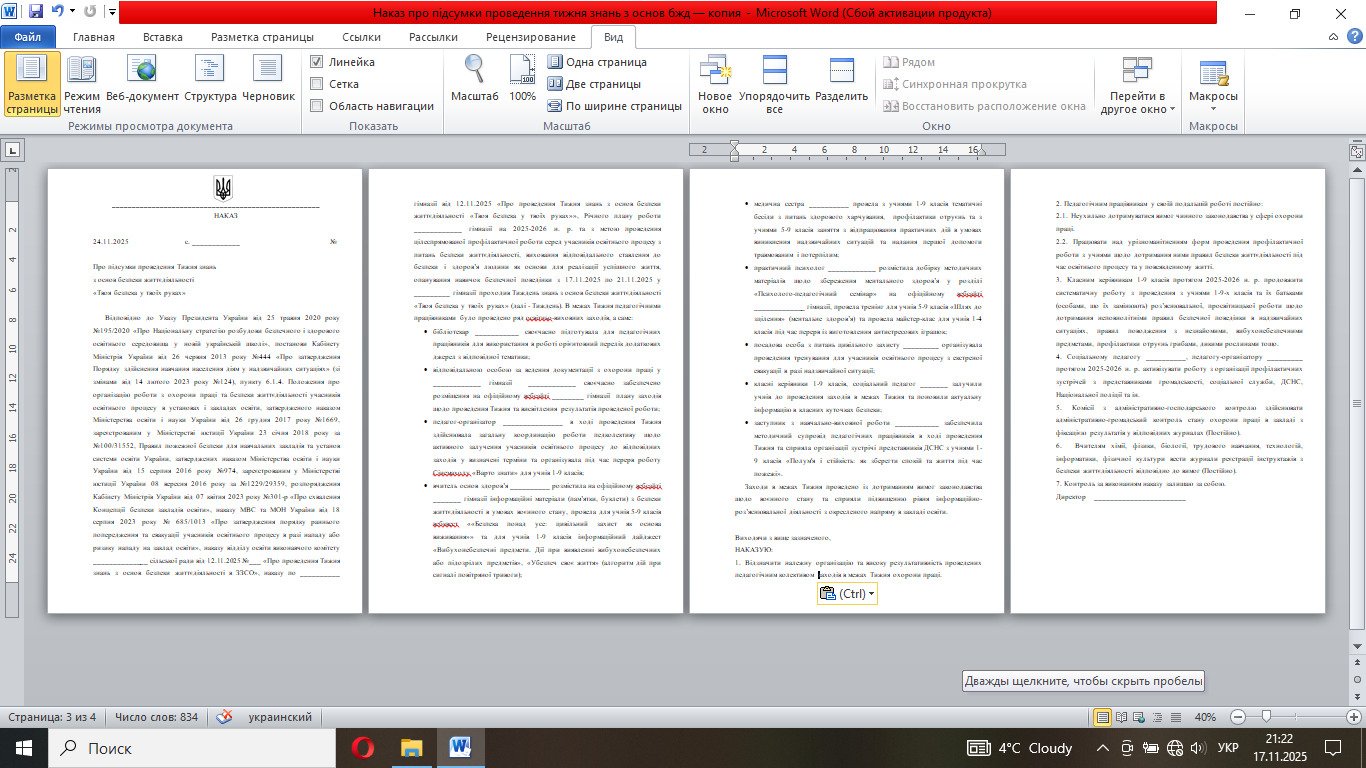Screen dimensions: 1366x768
Task: Open the Вставка ribbon tab
Action: coord(162,37)
